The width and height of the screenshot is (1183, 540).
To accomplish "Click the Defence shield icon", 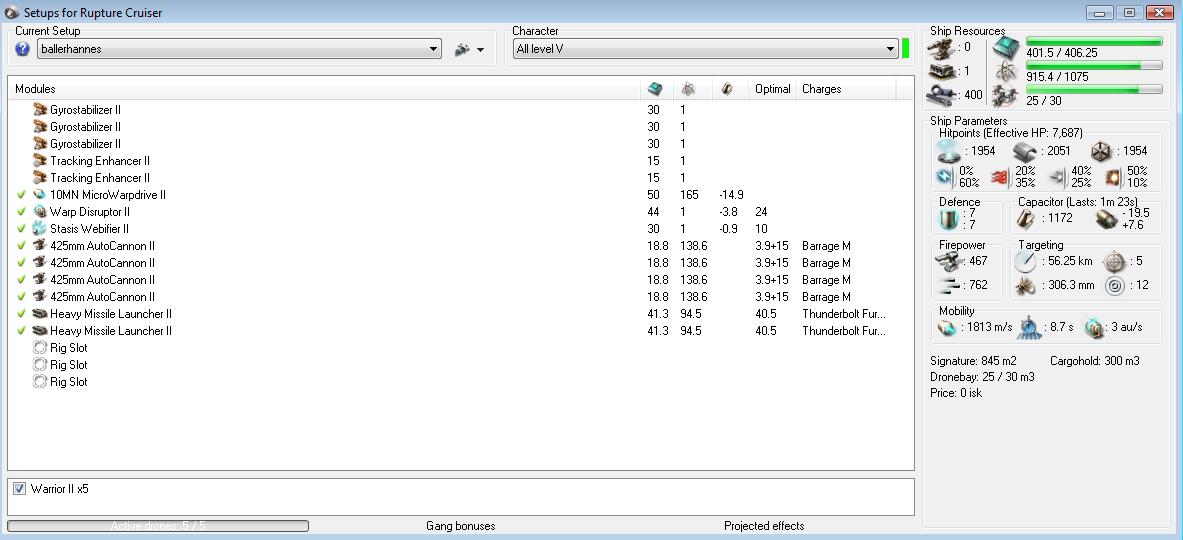I will pos(948,219).
